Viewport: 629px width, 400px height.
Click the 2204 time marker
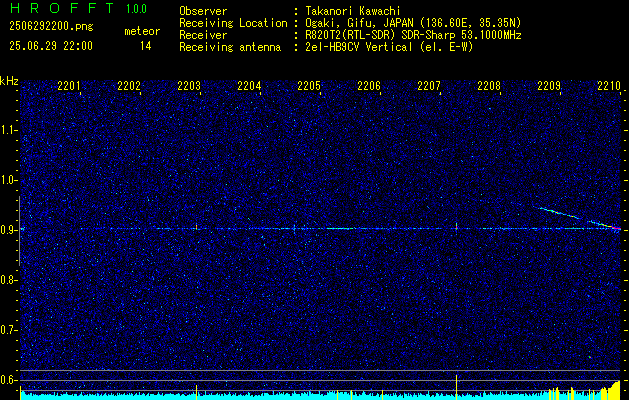249,85
